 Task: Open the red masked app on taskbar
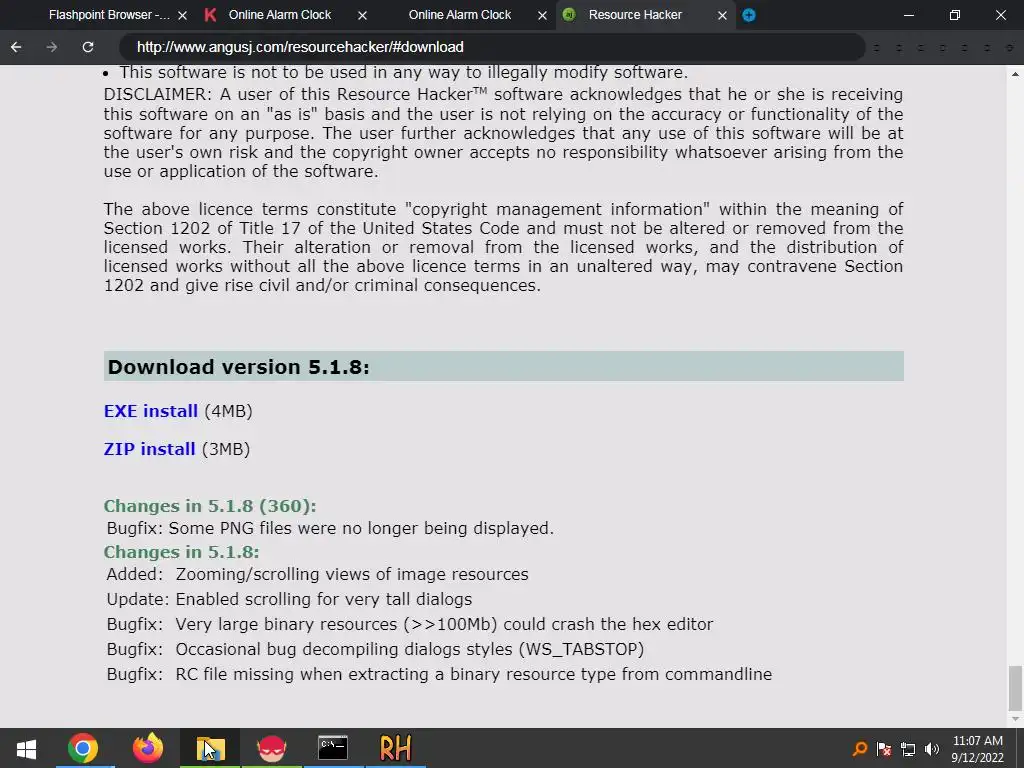272,748
